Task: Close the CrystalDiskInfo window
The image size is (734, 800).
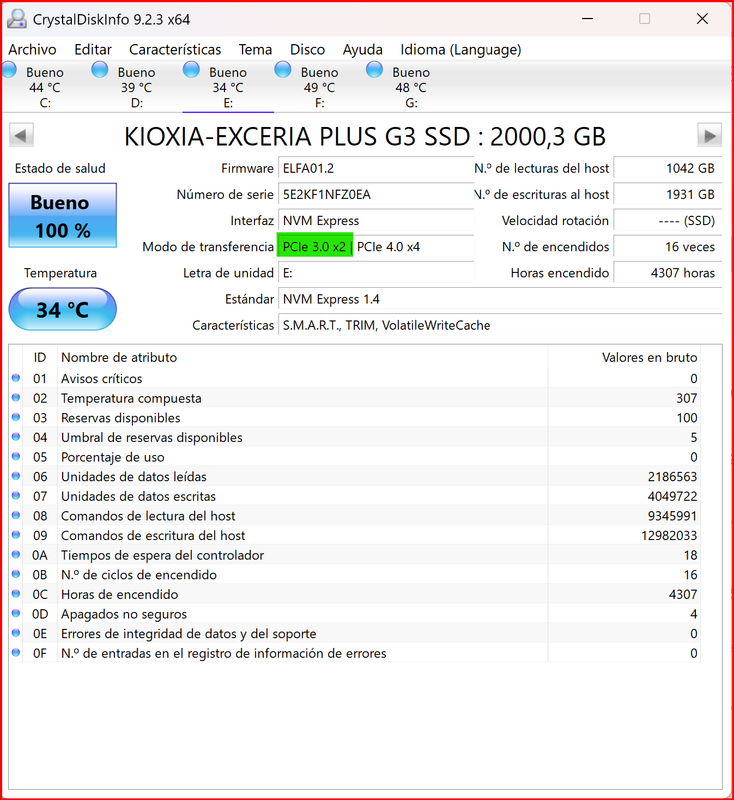Action: [x=702, y=19]
